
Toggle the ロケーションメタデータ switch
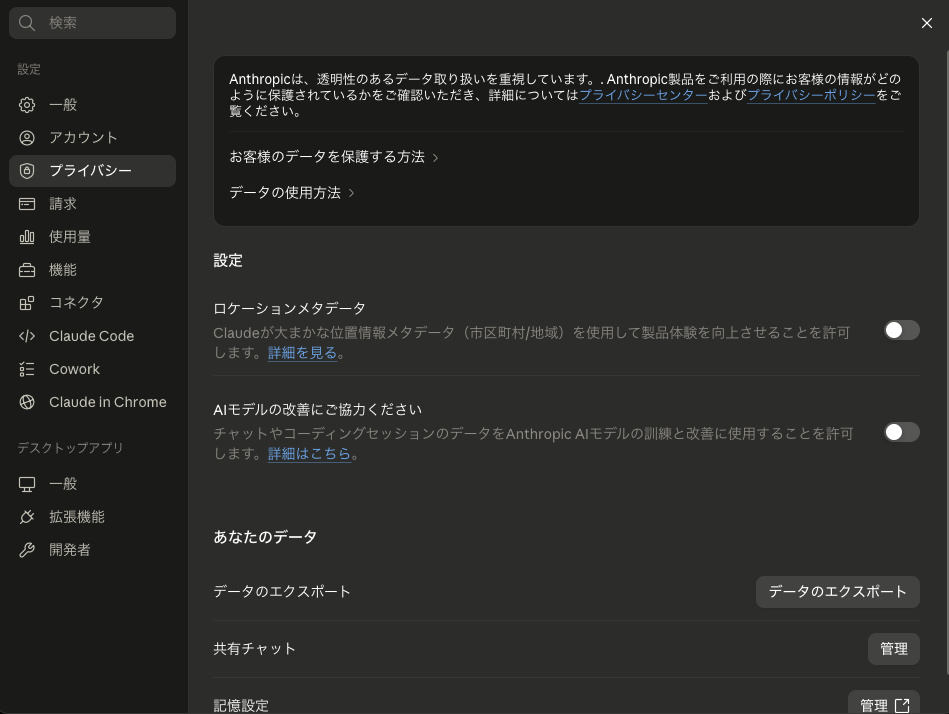point(902,330)
